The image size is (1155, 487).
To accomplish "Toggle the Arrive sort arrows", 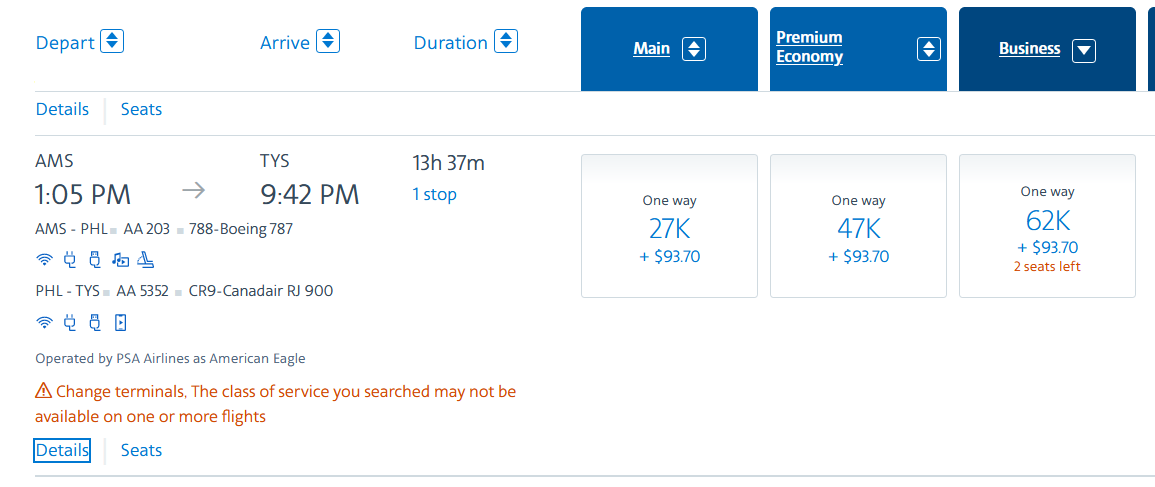I will click(327, 41).
